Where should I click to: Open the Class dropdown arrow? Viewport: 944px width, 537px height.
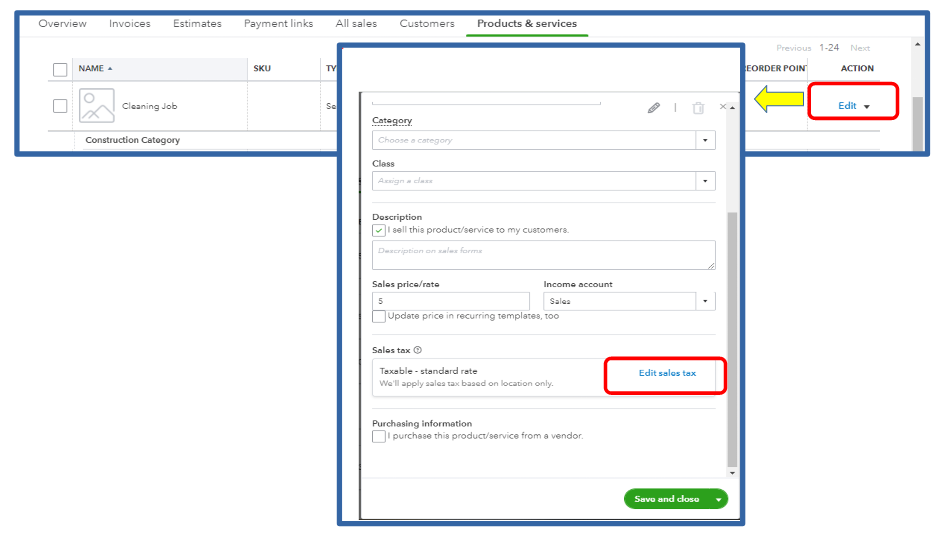point(705,181)
